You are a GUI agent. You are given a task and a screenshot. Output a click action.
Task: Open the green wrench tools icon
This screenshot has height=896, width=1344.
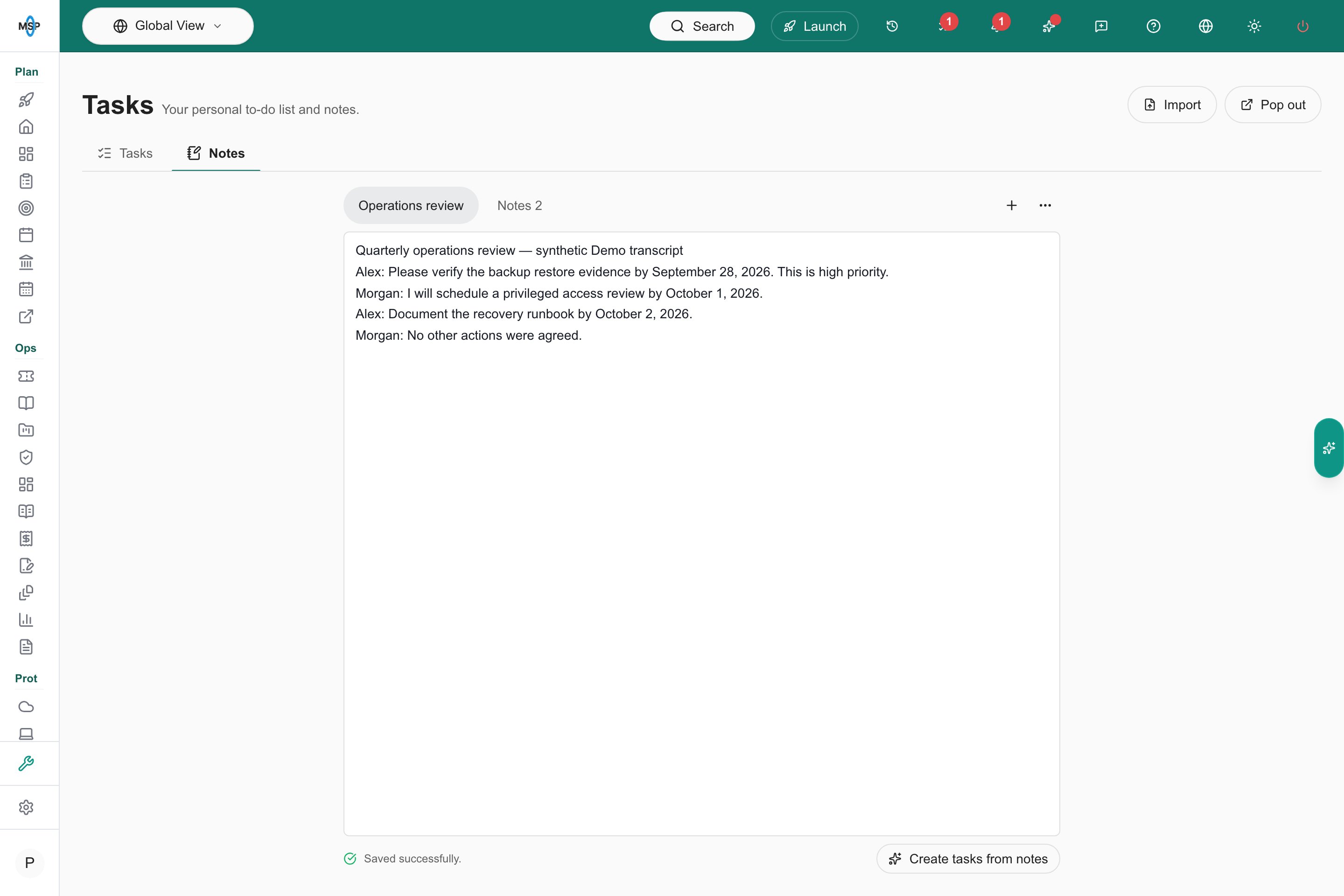click(26, 763)
